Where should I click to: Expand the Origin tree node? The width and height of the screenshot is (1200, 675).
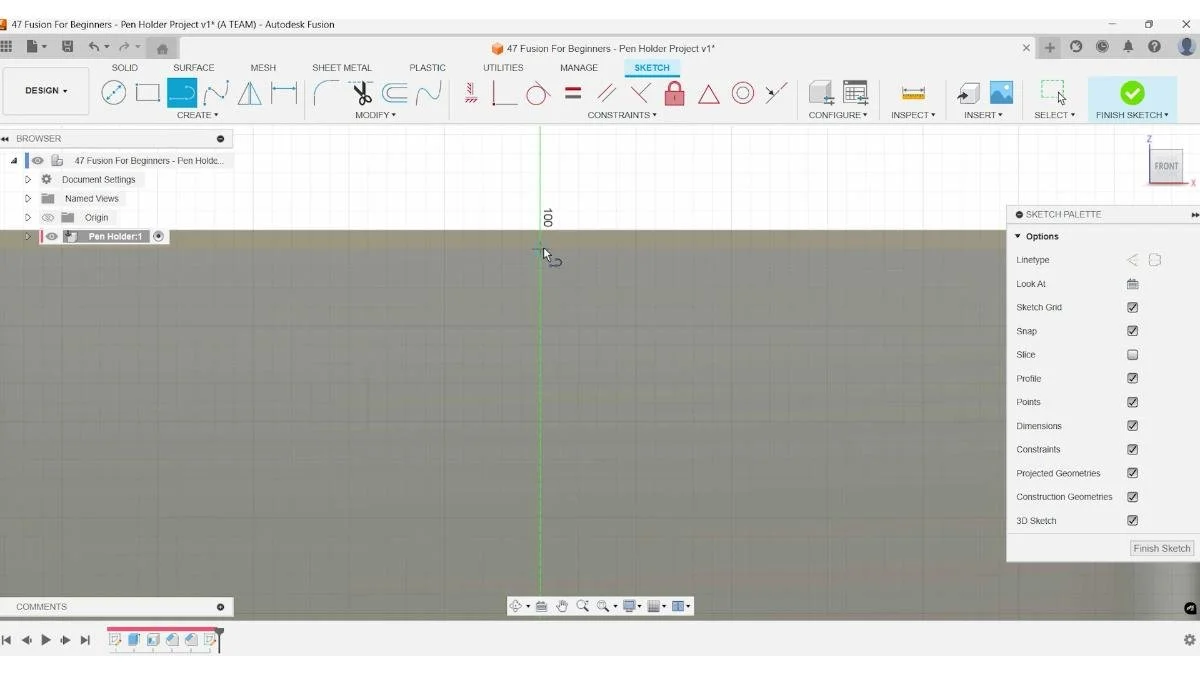click(28, 218)
